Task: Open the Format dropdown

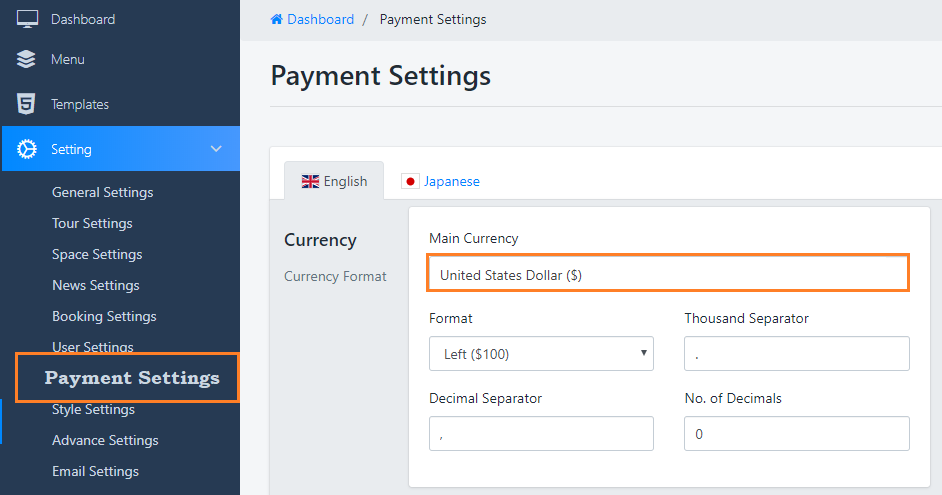Action: (541, 354)
